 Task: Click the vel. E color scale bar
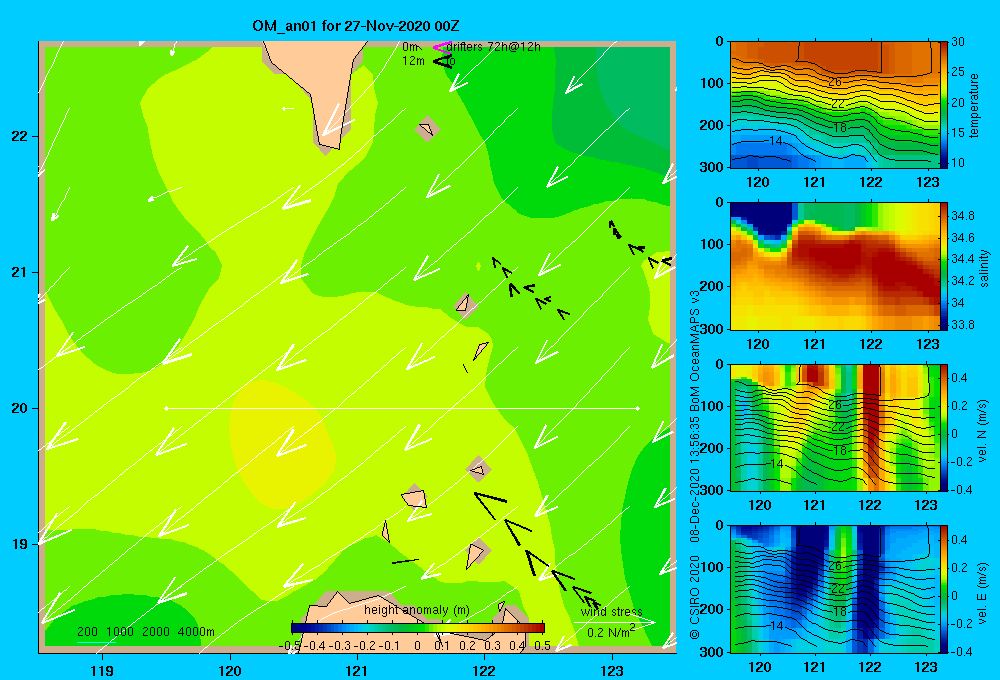point(943,589)
